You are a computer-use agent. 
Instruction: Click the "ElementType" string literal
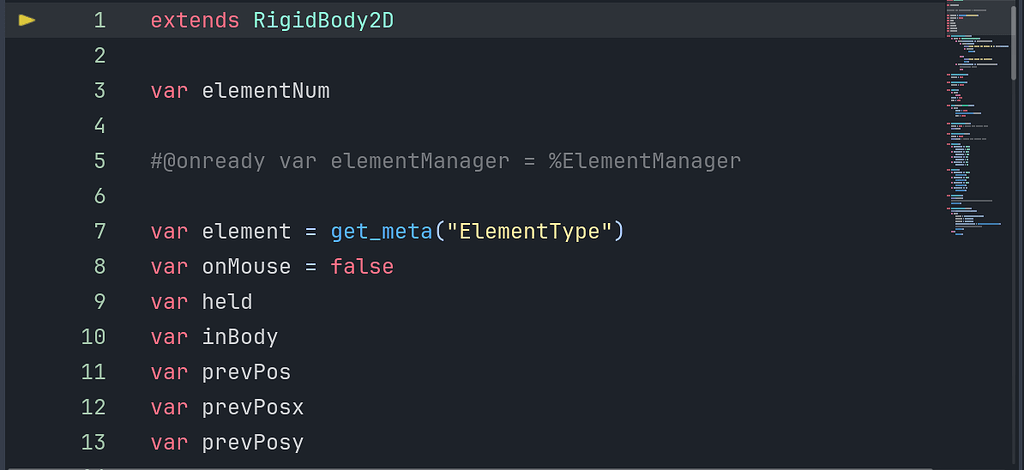tap(529, 231)
